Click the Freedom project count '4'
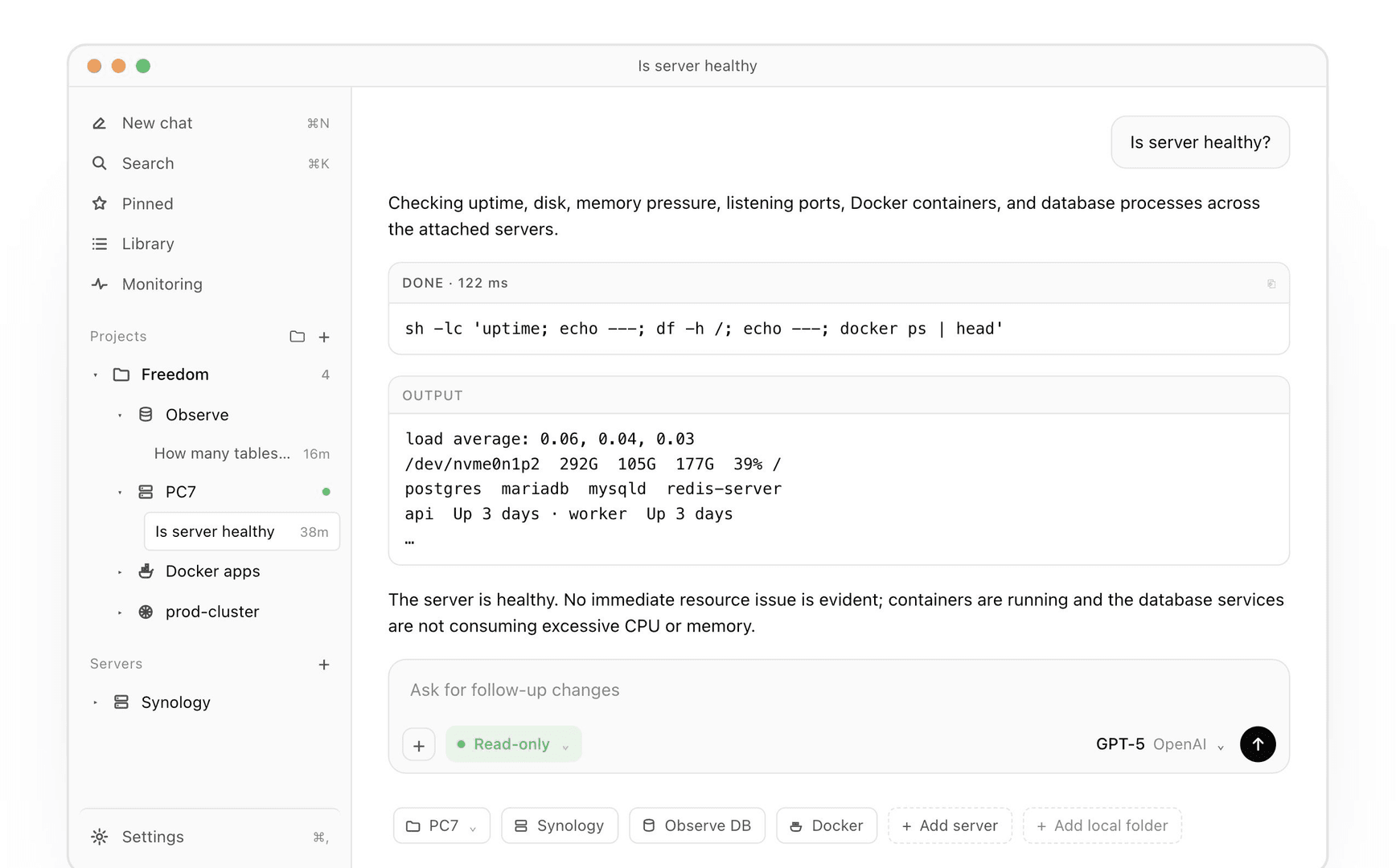This screenshot has width=1396, height=868. pyautogui.click(x=326, y=375)
